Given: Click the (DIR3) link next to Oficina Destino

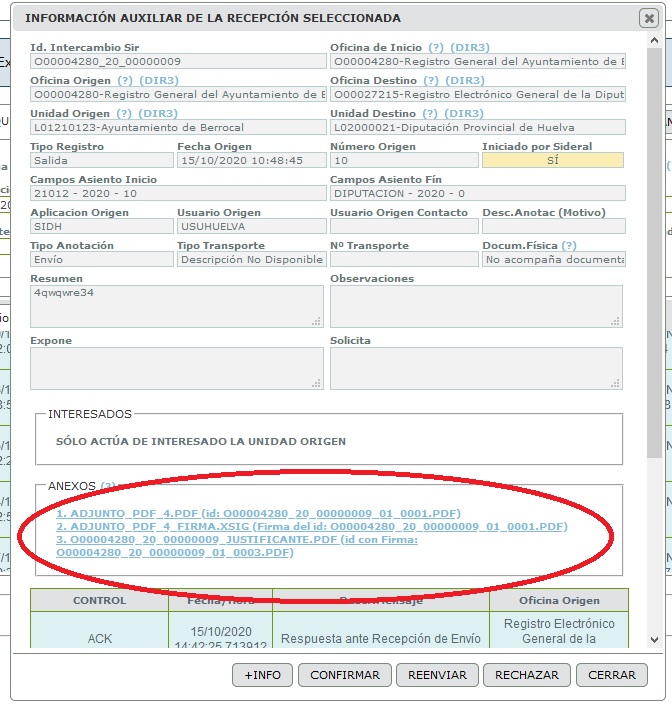Looking at the screenshot, I should pos(465,80).
